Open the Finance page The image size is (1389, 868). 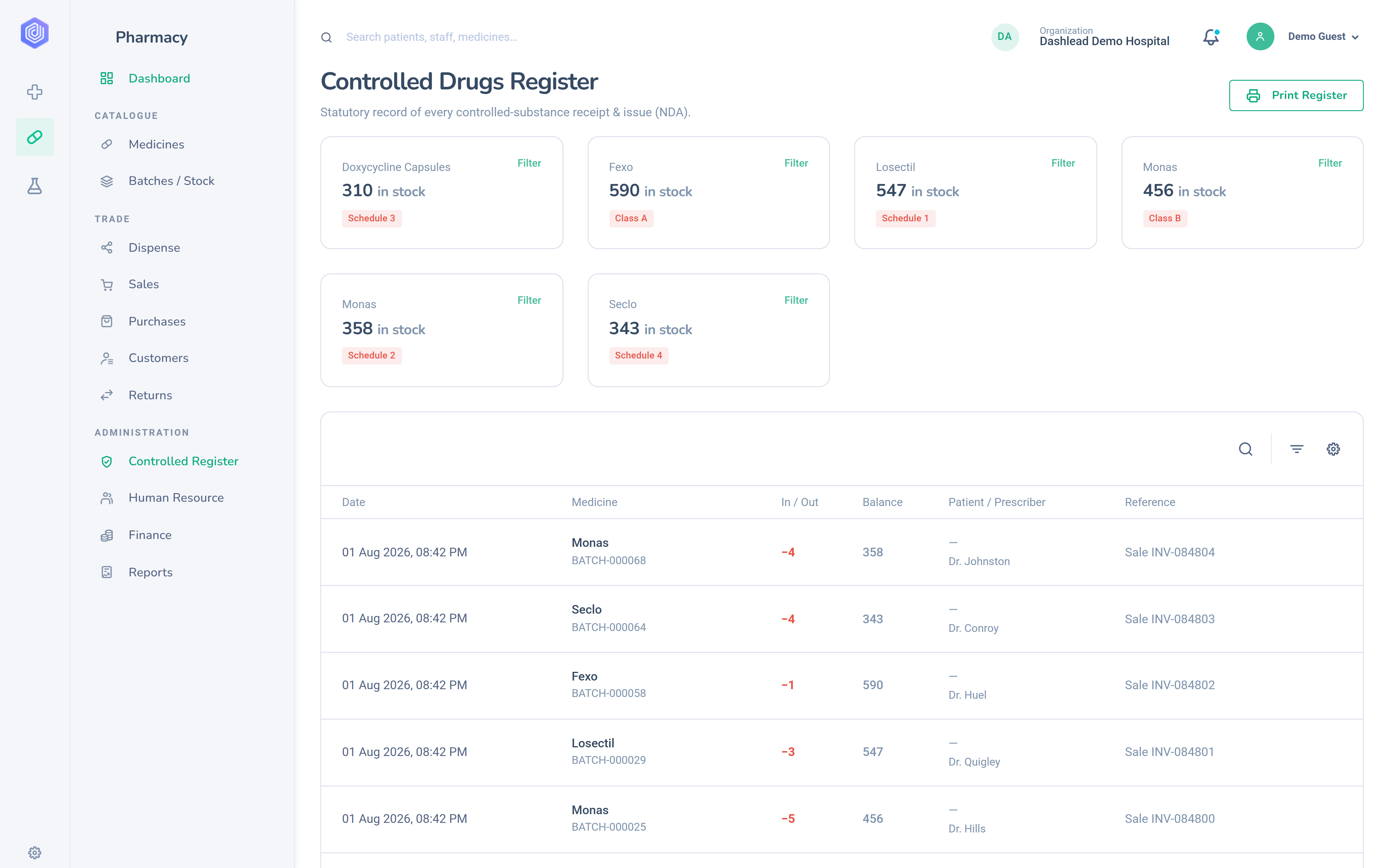[x=150, y=535]
